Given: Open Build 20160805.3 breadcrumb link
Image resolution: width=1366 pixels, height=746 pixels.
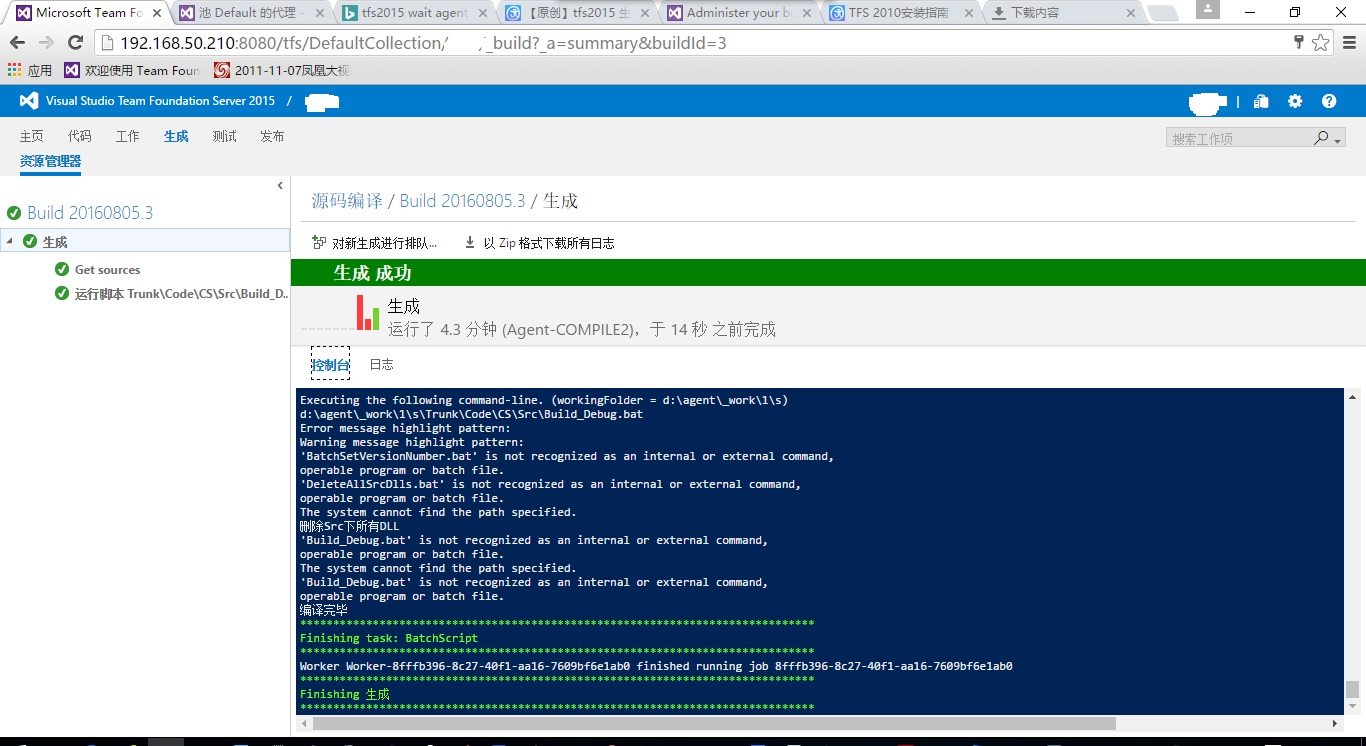Looking at the screenshot, I should (x=462, y=201).
